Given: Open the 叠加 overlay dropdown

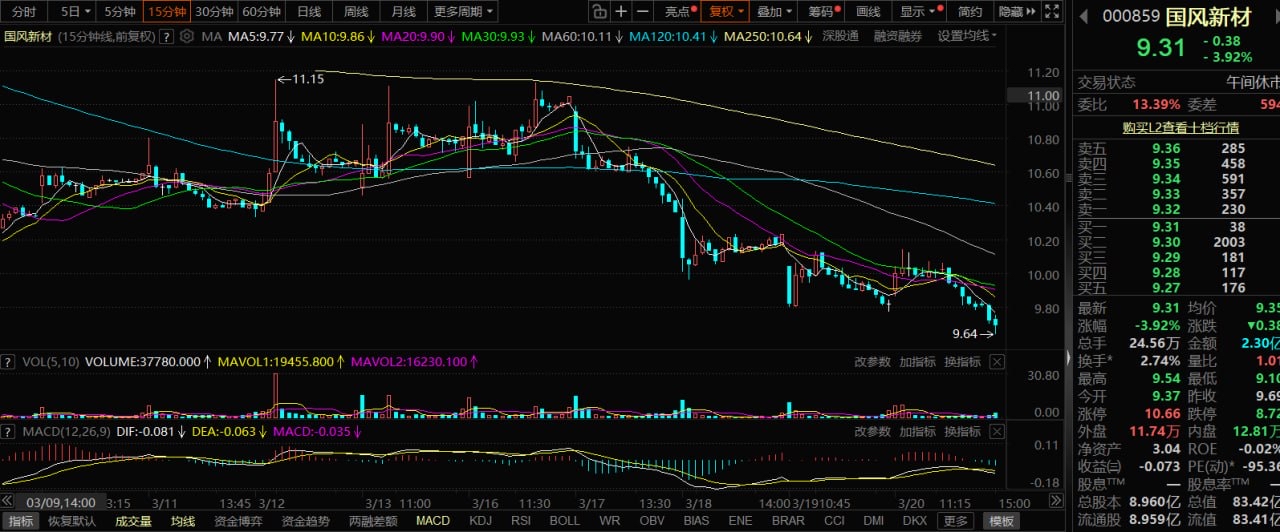Looking at the screenshot, I should [x=775, y=12].
